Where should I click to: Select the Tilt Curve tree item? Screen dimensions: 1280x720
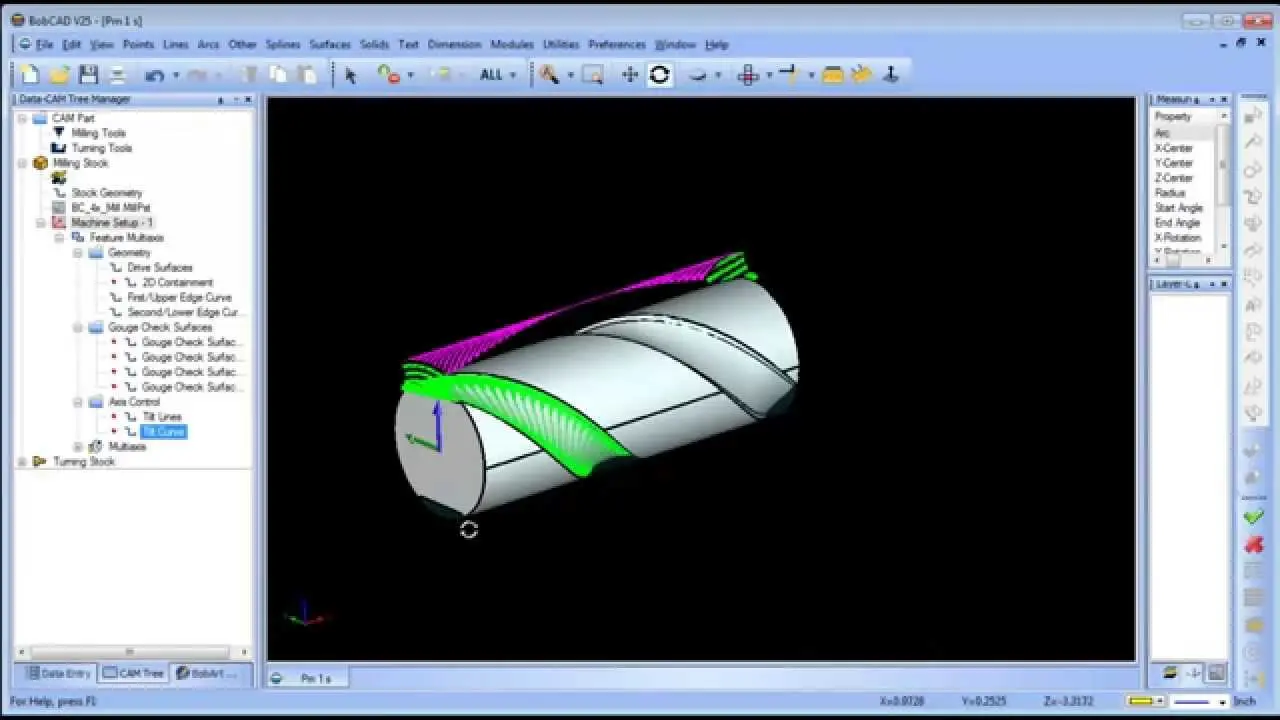pyautogui.click(x=163, y=432)
